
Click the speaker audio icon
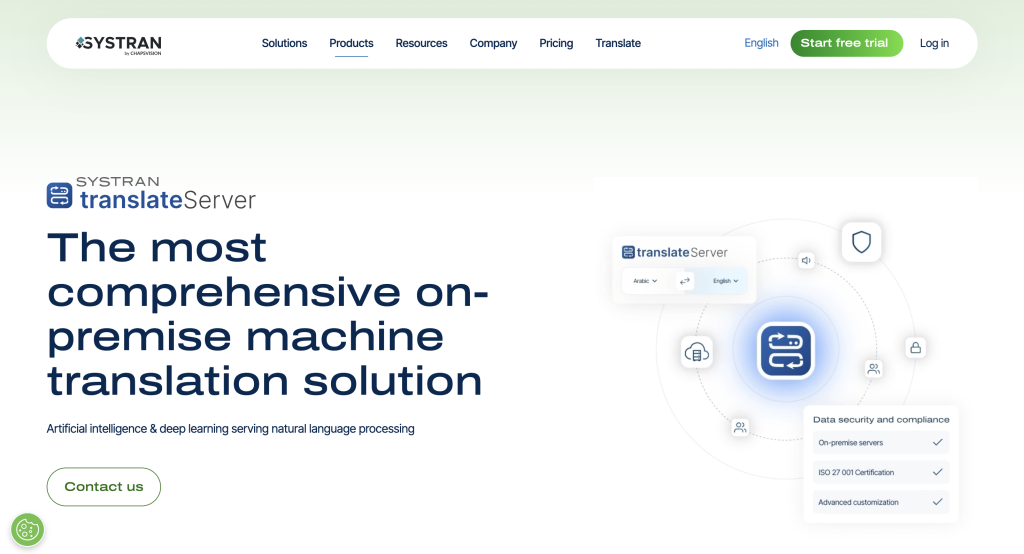pyautogui.click(x=806, y=260)
